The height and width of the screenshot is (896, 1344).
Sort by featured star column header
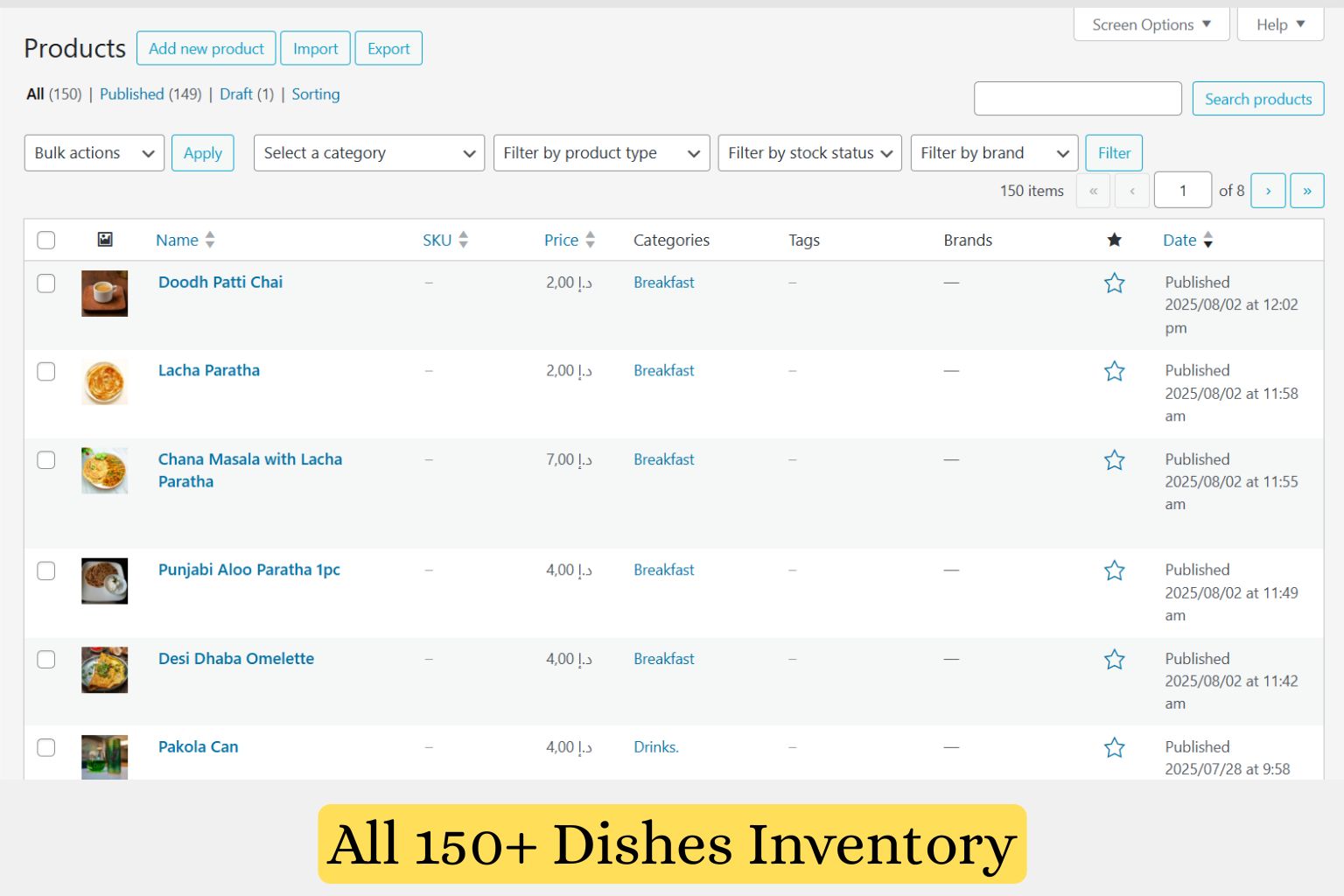pos(1114,240)
